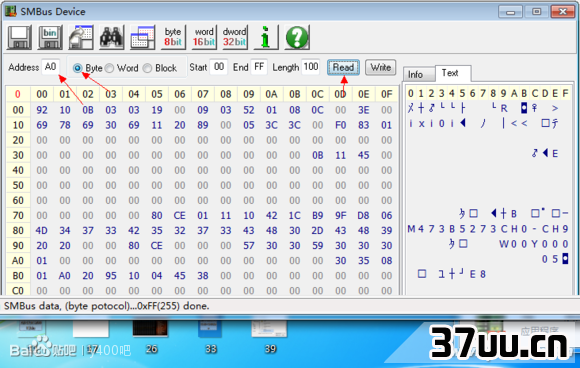Click the save as bin icon
The image size is (580, 368).
(50, 37)
